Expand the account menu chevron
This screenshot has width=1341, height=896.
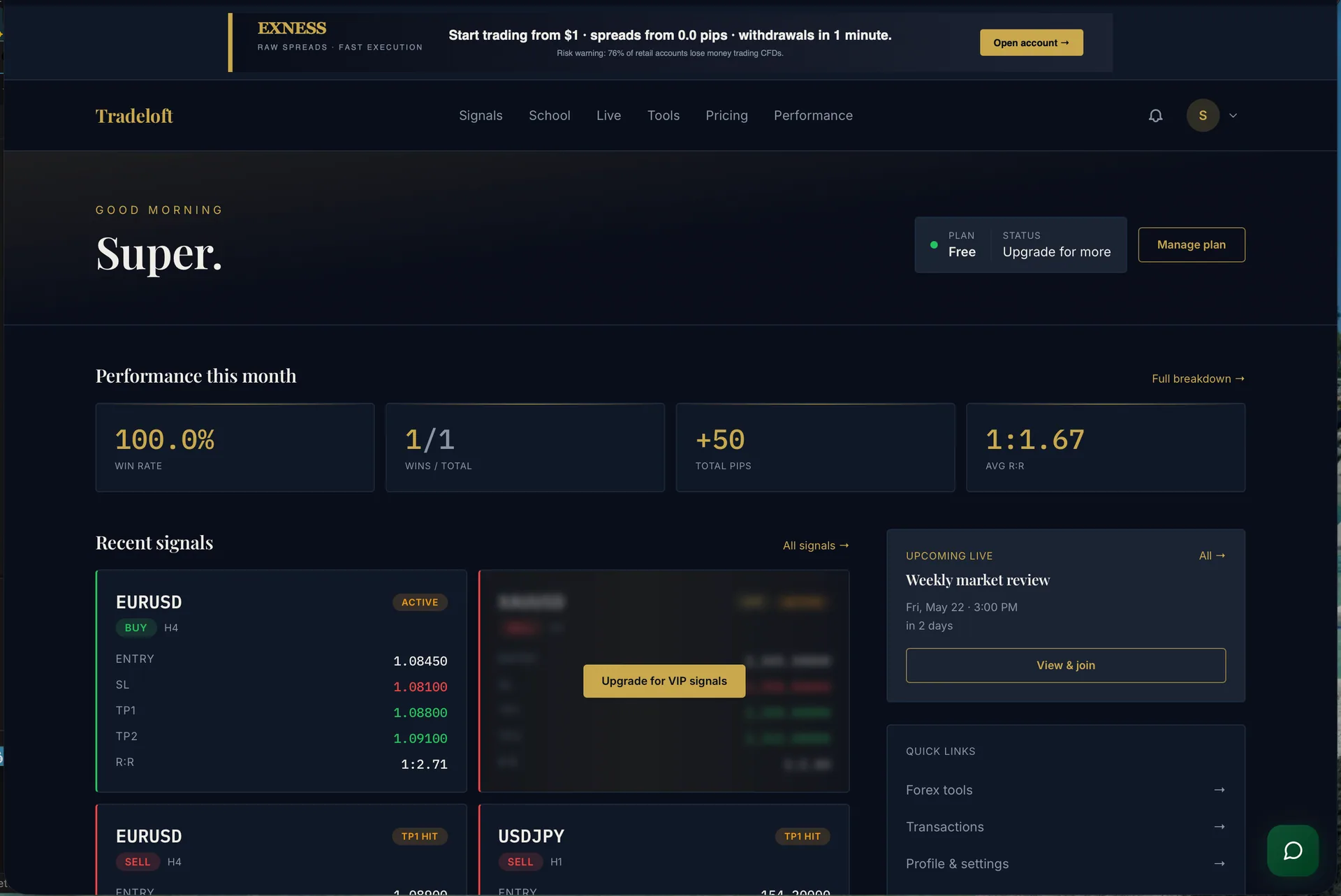click(x=1233, y=116)
